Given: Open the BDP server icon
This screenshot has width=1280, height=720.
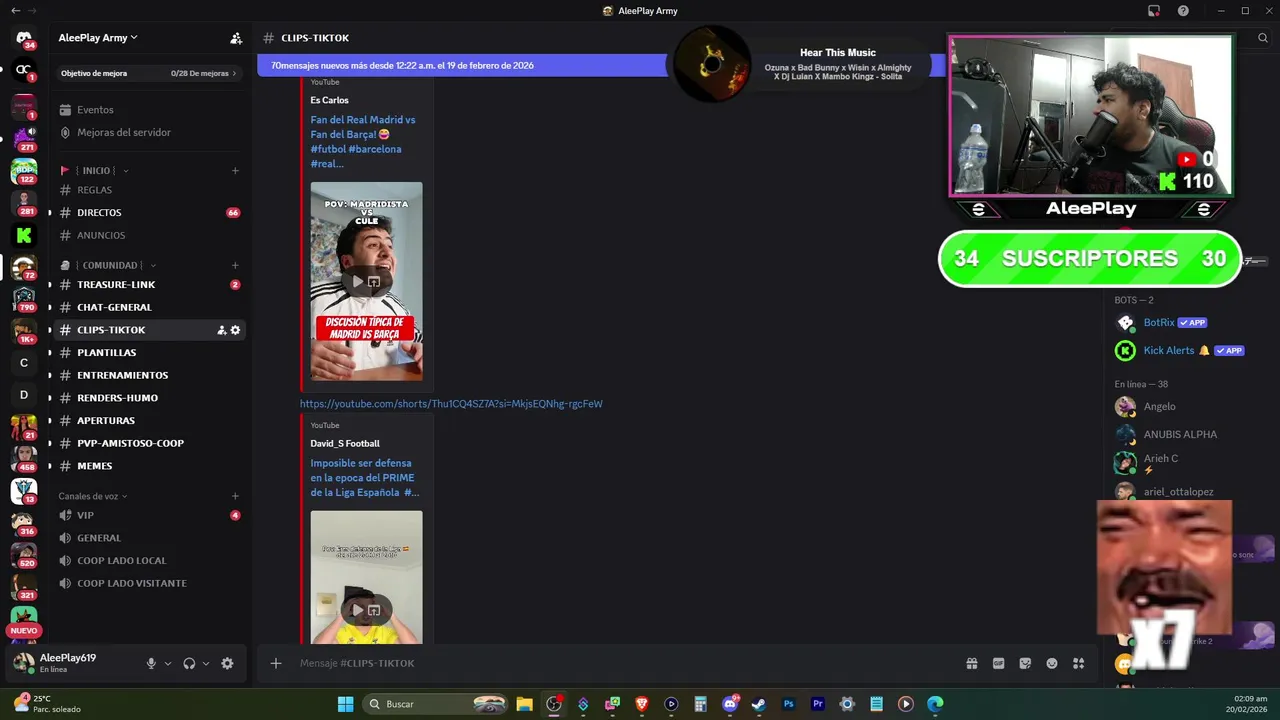Looking at the screenshot, I should click(24, 171).
